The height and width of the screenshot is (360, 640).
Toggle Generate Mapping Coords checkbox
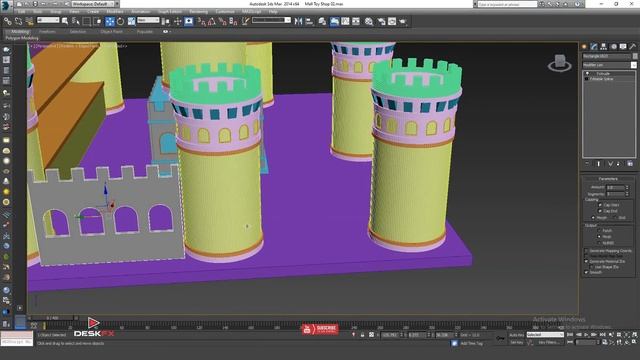click(x=587, y=251)
